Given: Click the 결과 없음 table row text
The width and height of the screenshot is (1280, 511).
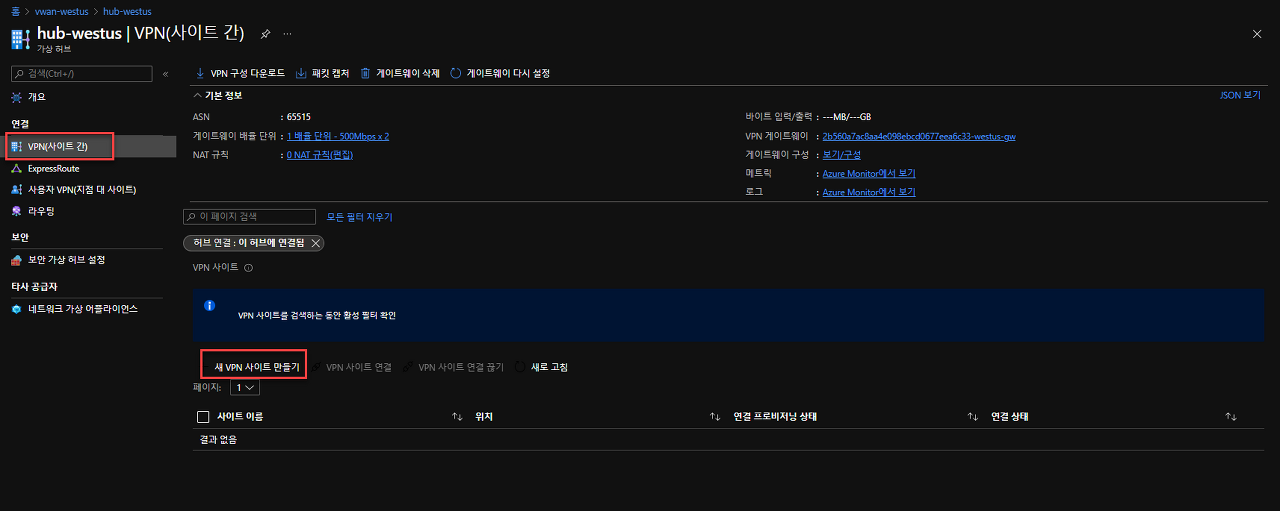Looking at the screenshot, I should 219,440.
